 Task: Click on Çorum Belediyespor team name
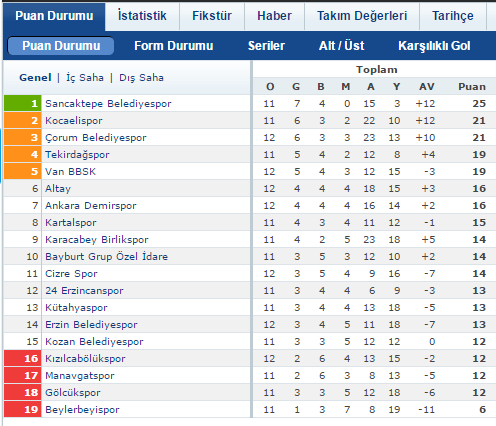coord(96,138)
